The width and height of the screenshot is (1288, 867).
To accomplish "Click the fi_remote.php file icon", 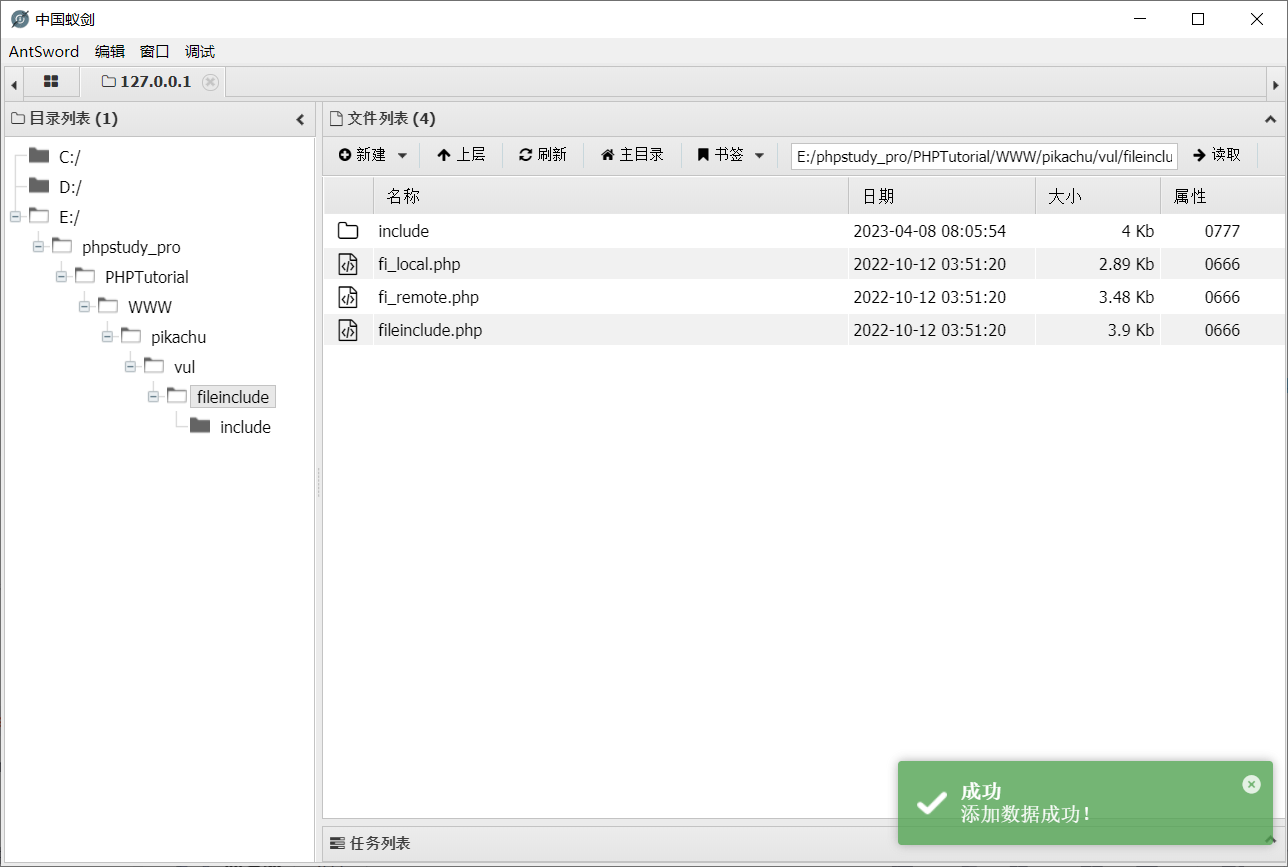I will pyautogui.click(x=348, y=297).
